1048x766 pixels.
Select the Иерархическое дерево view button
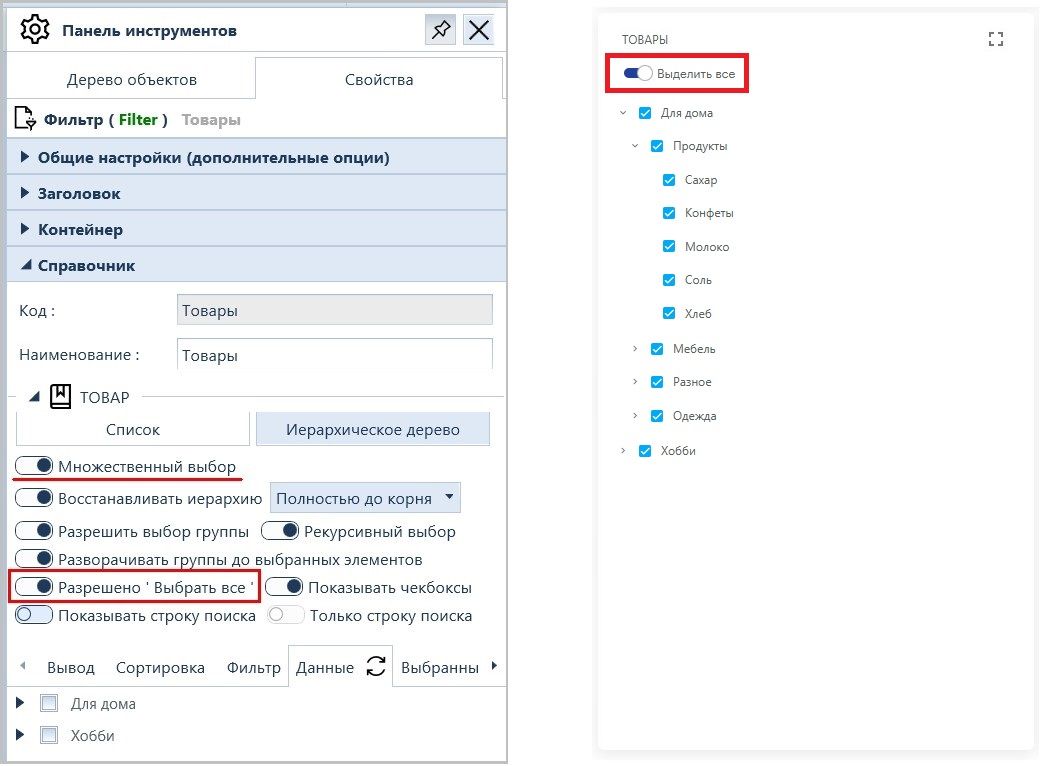(373, 429)
